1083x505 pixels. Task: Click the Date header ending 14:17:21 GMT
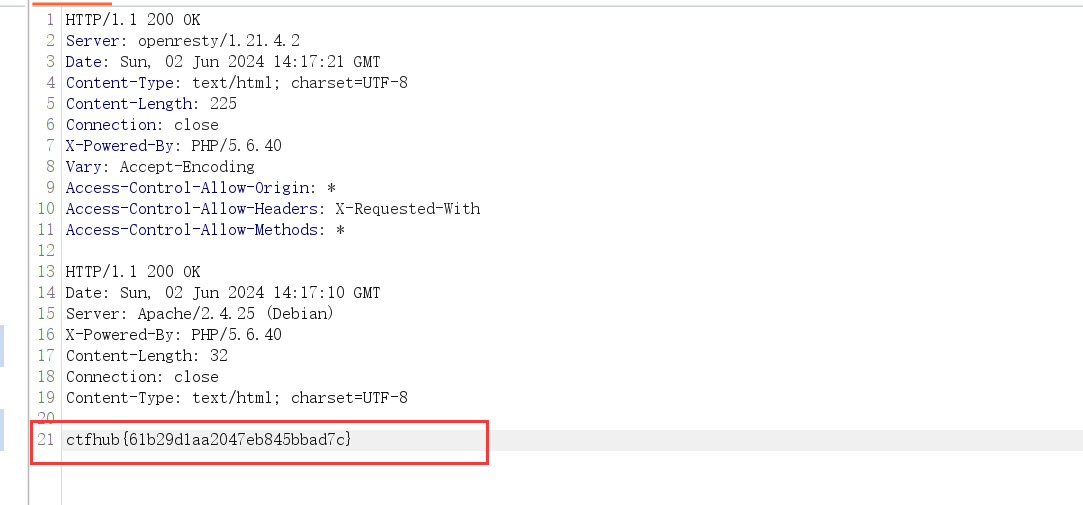coord(223,61)
